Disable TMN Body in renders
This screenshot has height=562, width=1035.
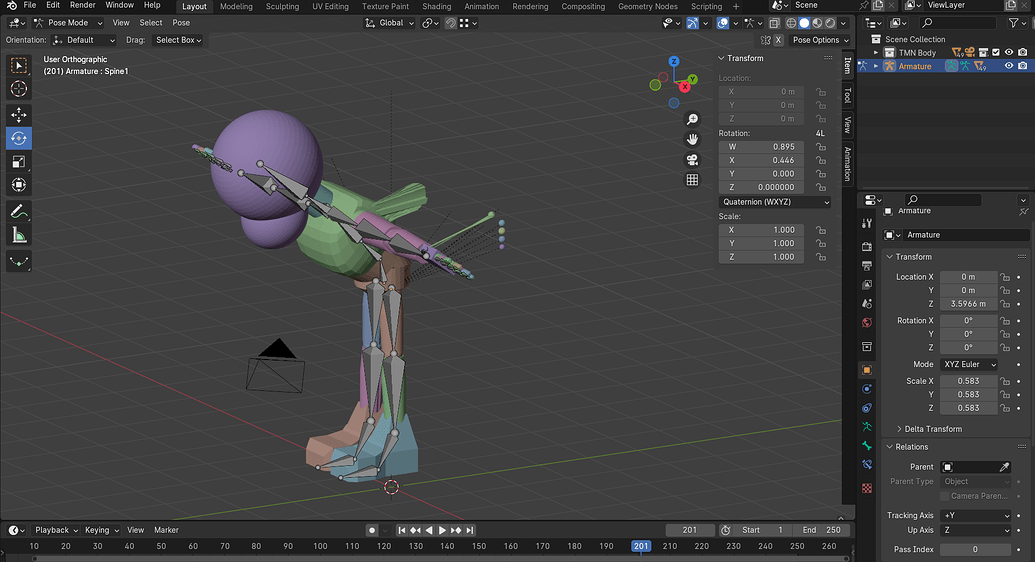(1022, 52)
